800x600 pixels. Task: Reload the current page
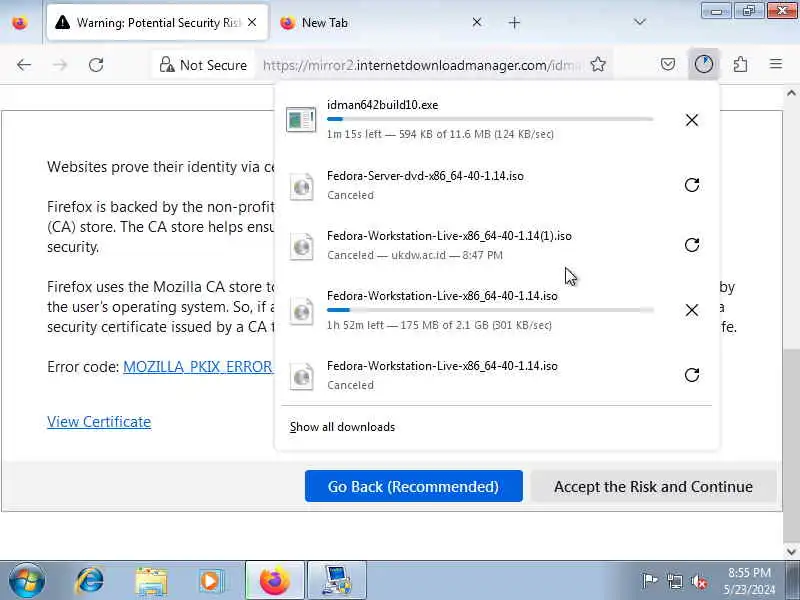[96, 65]
